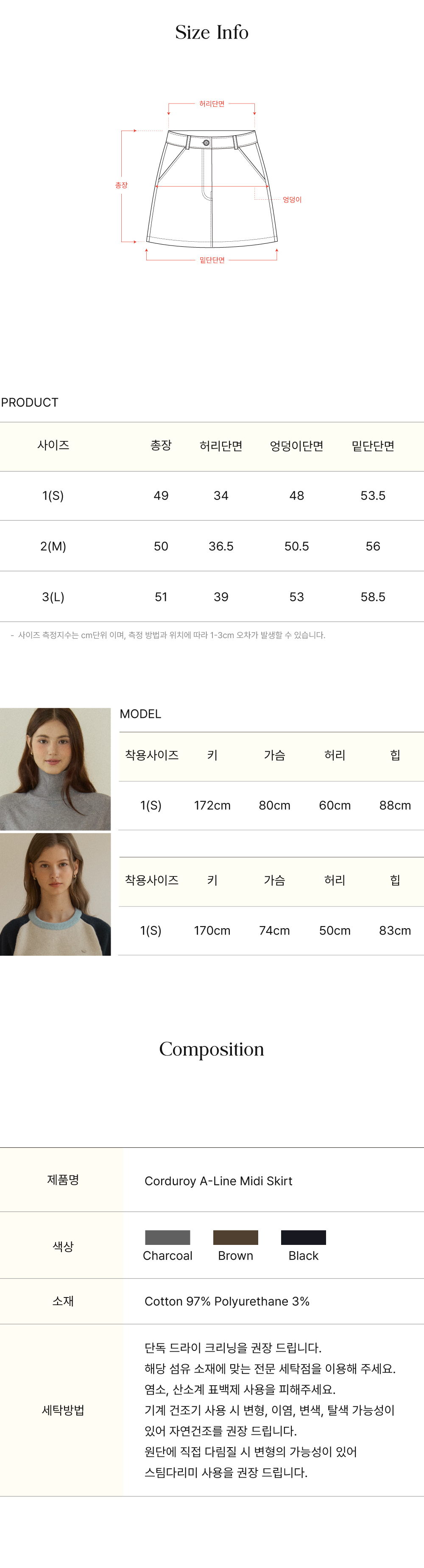
Task: Click the Cotton 97% Polyurethane 3% text
Action: (x=227, y=1301)
